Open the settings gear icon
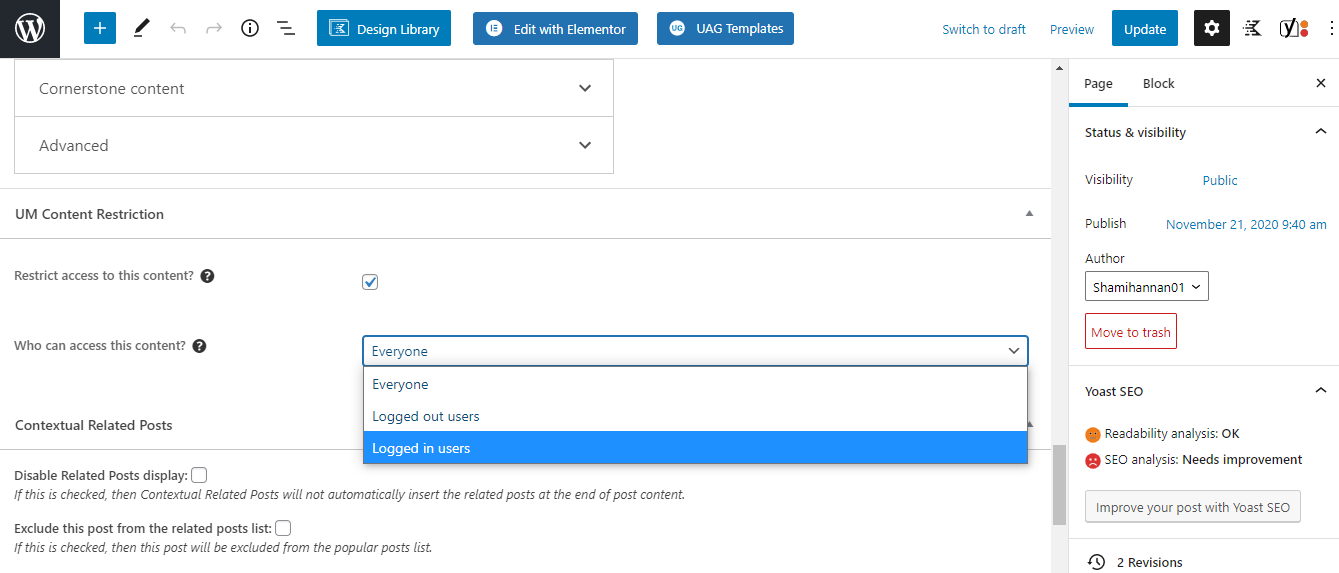 click(x=1212, y=29)
